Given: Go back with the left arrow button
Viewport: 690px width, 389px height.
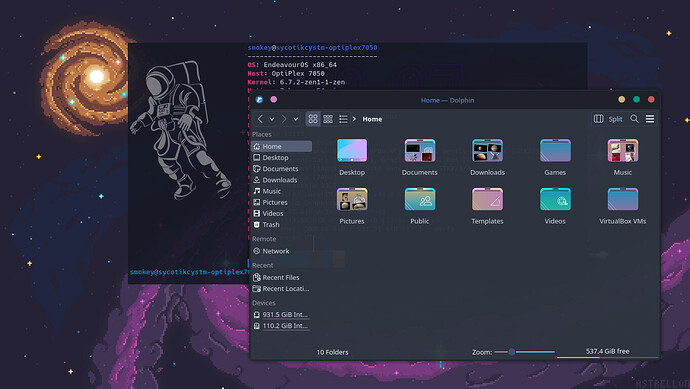Looking at the screenshot, I should pyautogui.click(x=260, y=119).
